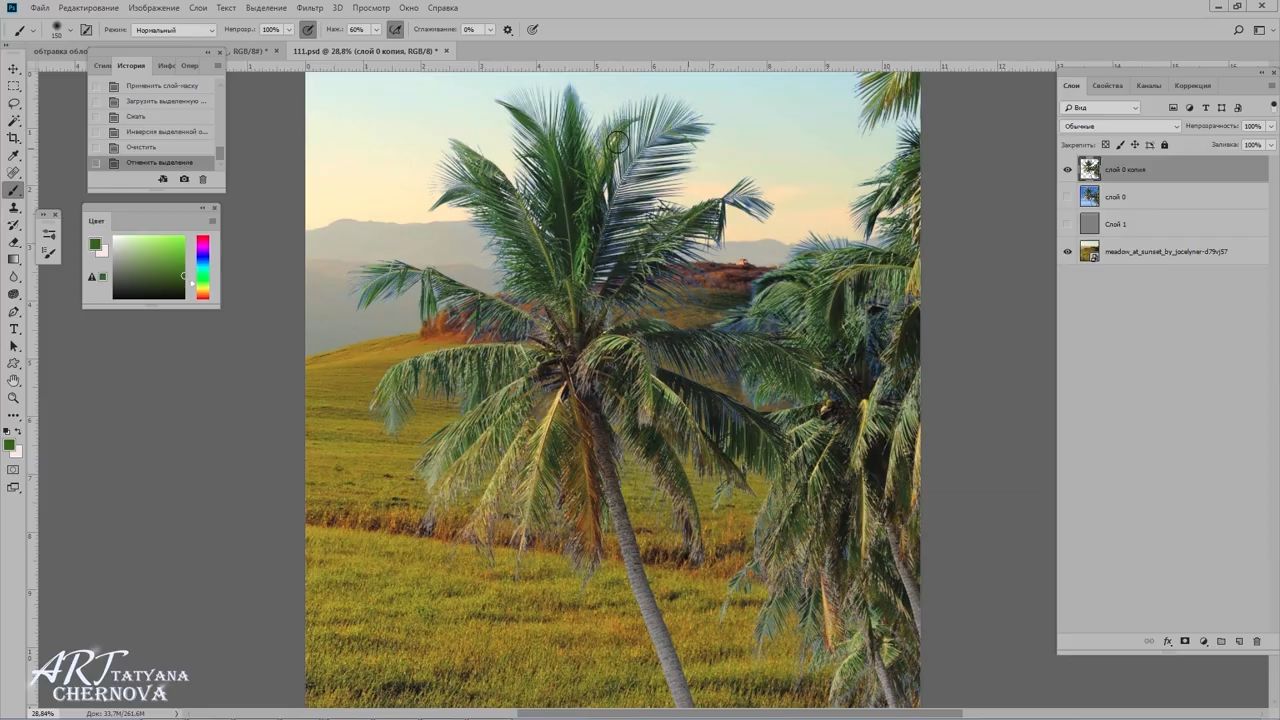
Task: Create new snapshot camera icon in History
Action: (184, 179)
